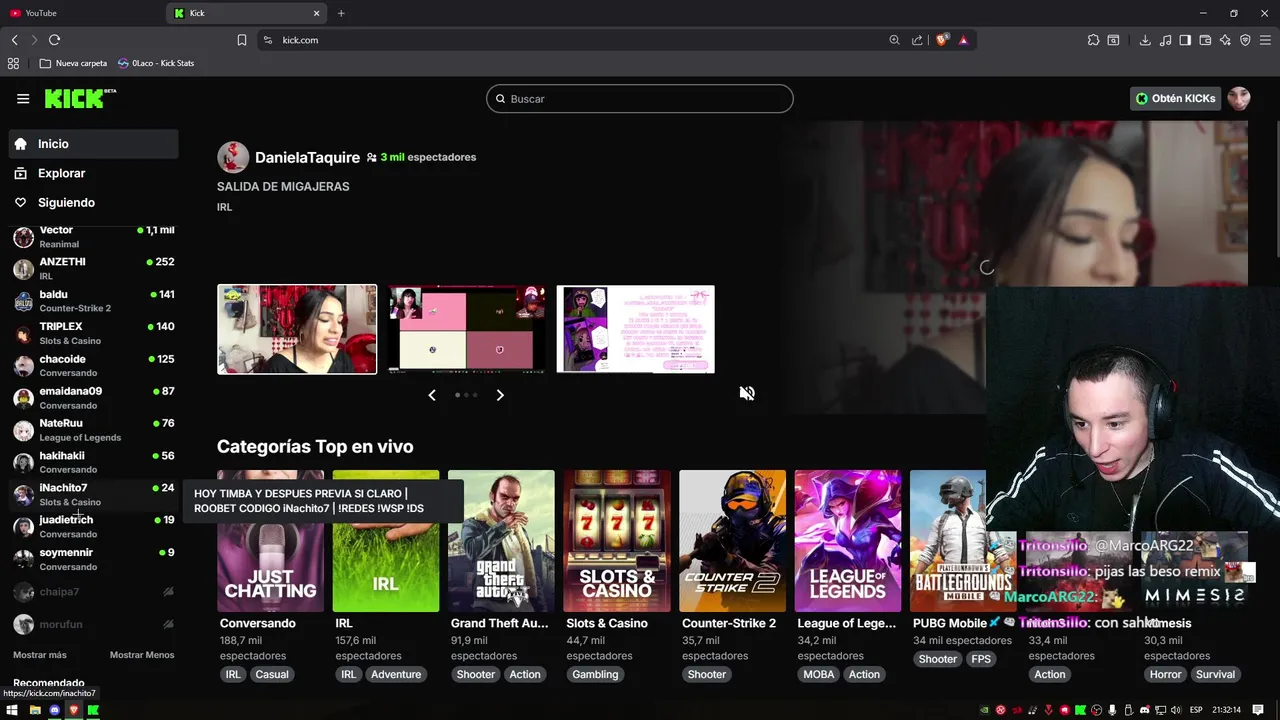Bookmark this page with the bookmark icon
Screen dimensions: 1280x720
point(242,40)
